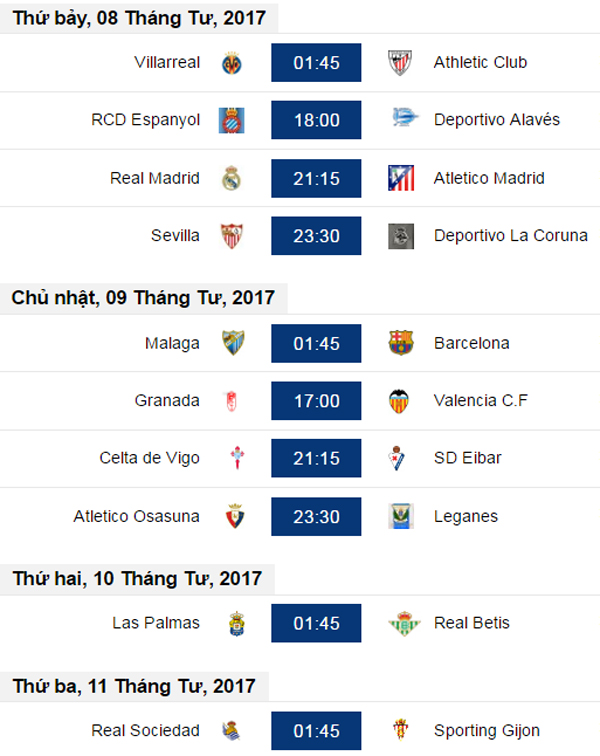The height and width of the screenshot is (756, 600).
Task: Open the 01:45 Malaga vs Barcelona time
Action: click(x=316, y=343)
